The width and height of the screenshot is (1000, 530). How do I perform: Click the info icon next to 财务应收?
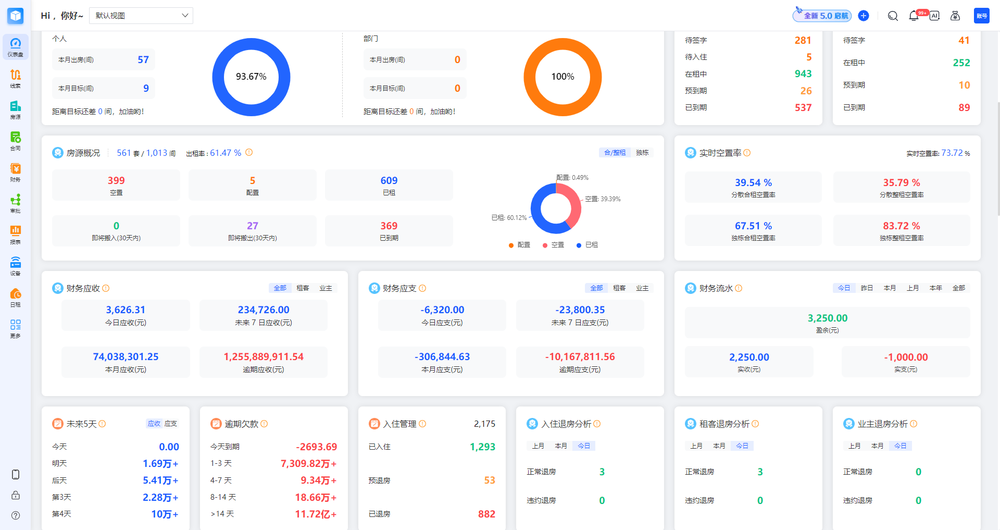106,288
